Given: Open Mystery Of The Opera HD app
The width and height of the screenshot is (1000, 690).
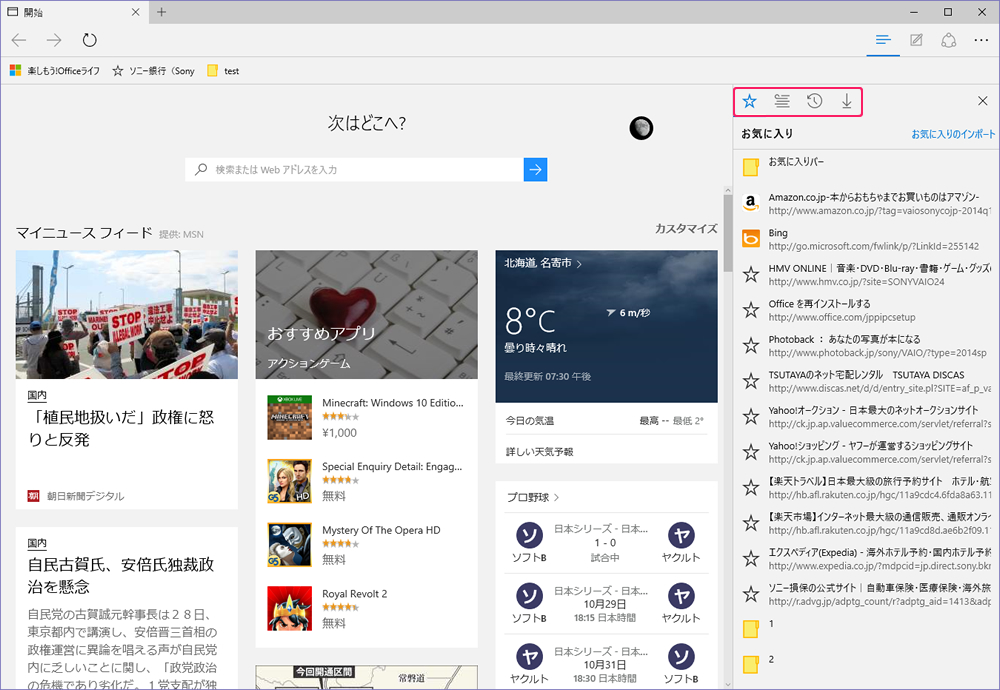Looking at the screenshot, I should [x=367, y=545].
